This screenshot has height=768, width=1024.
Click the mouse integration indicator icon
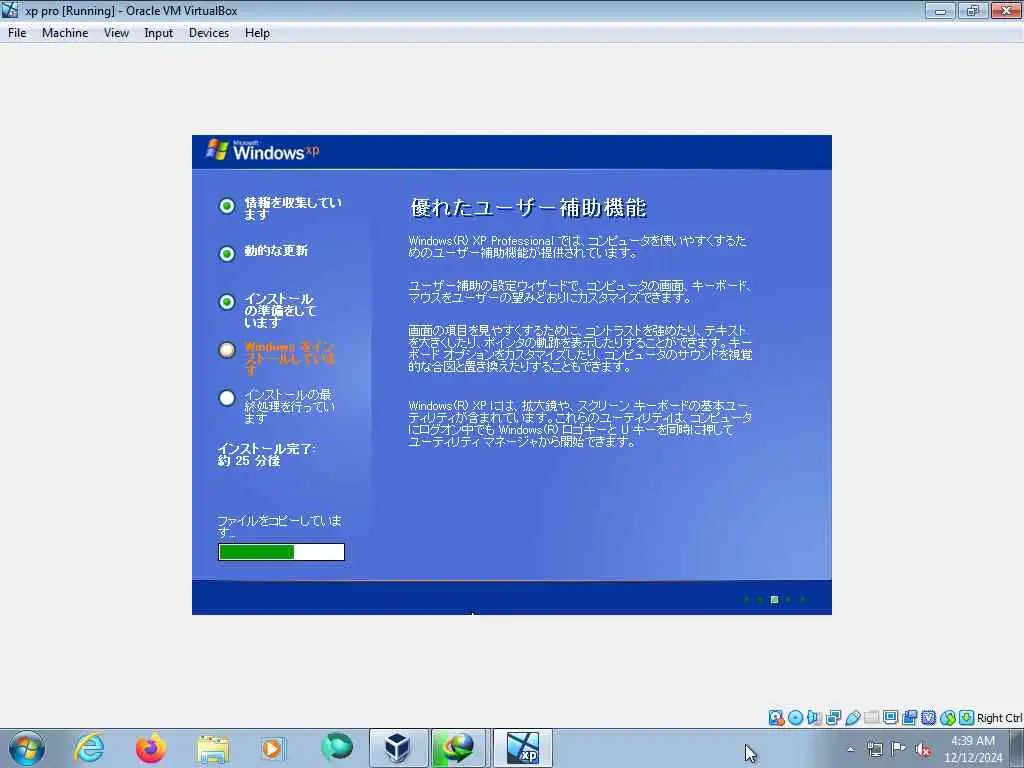pos(948,718)
